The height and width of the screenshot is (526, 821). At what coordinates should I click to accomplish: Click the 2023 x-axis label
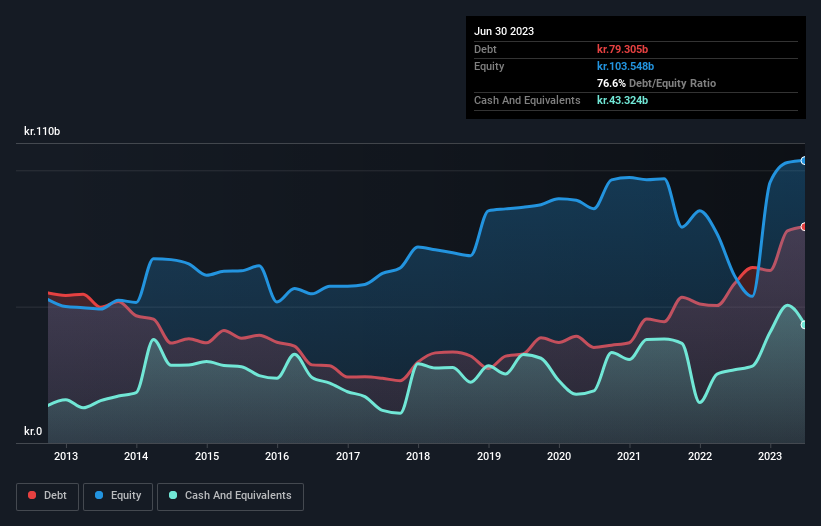coord(770,456)
